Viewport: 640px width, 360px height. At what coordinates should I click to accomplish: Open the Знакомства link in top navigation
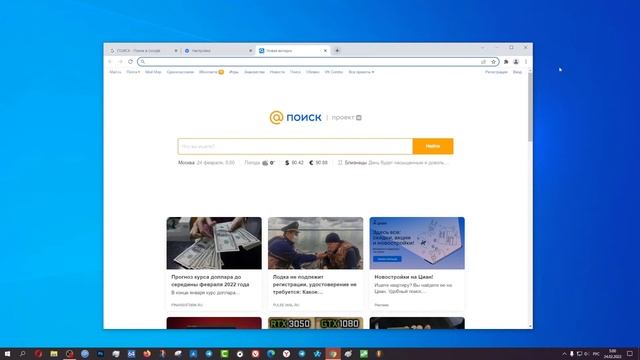[254, 72]
